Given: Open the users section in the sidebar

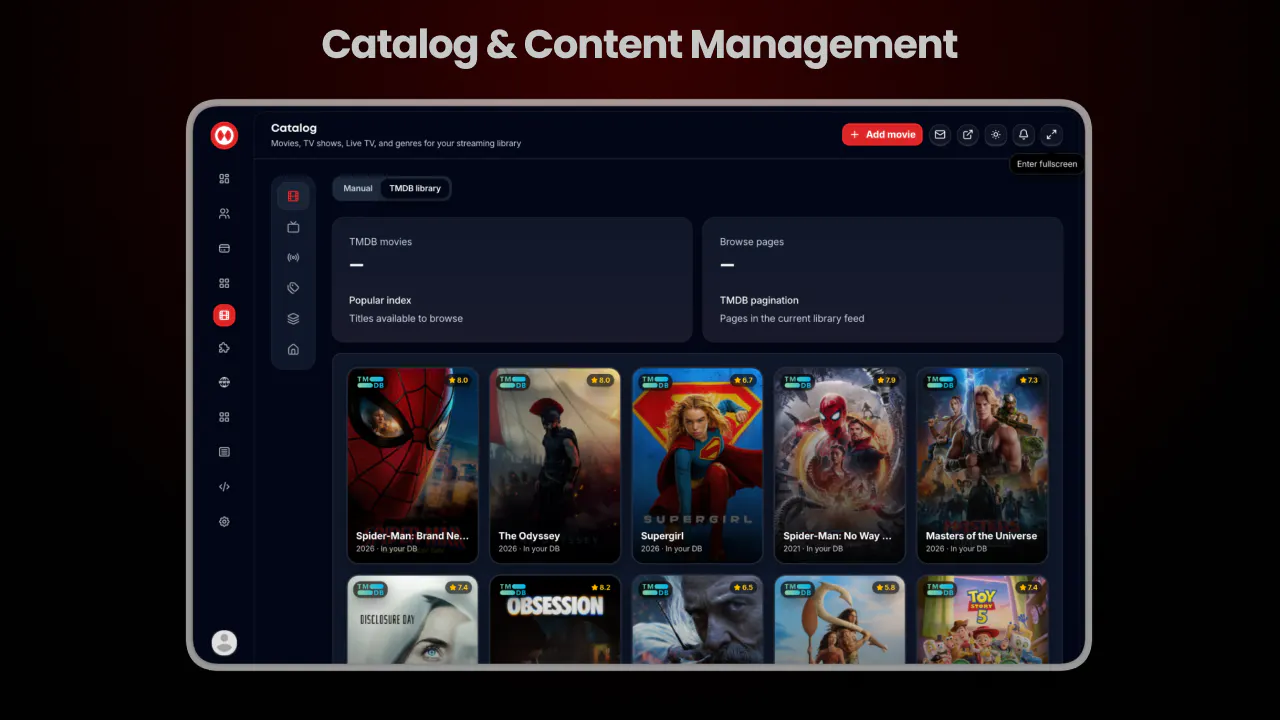Looking at the screenshot, I should click(224, 213).
